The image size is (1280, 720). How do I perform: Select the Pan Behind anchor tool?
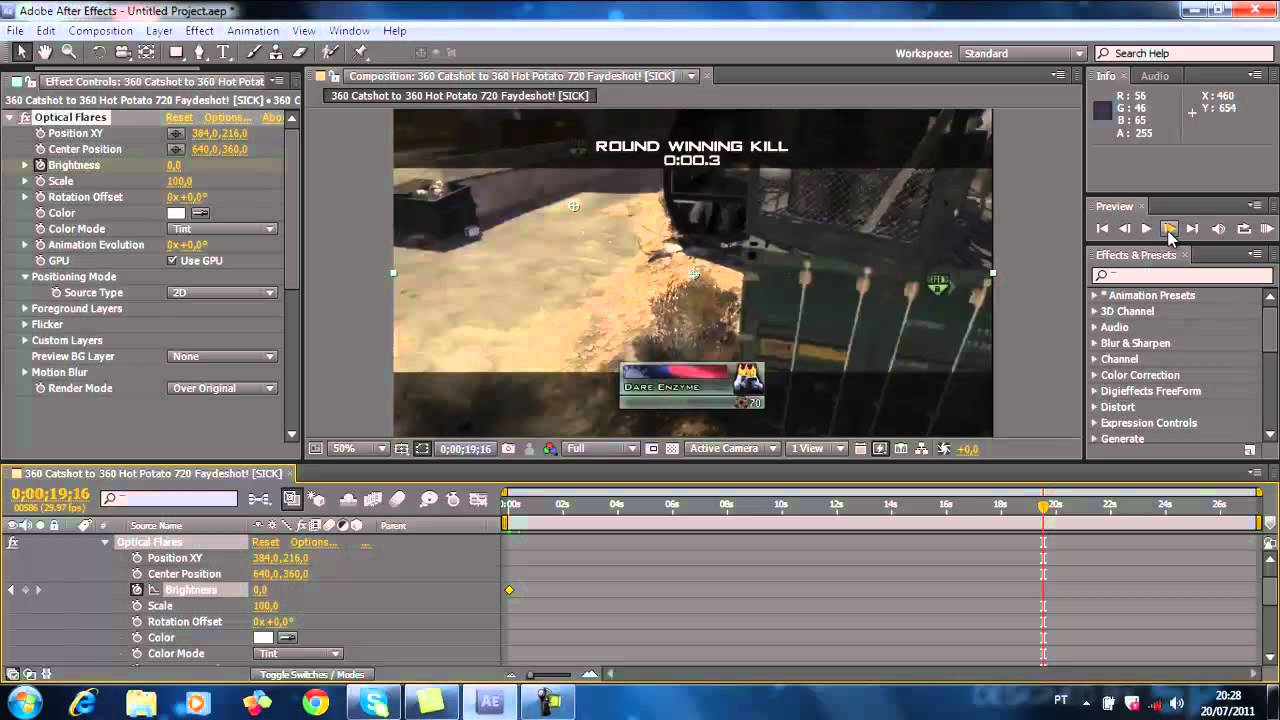coord(146,52)
